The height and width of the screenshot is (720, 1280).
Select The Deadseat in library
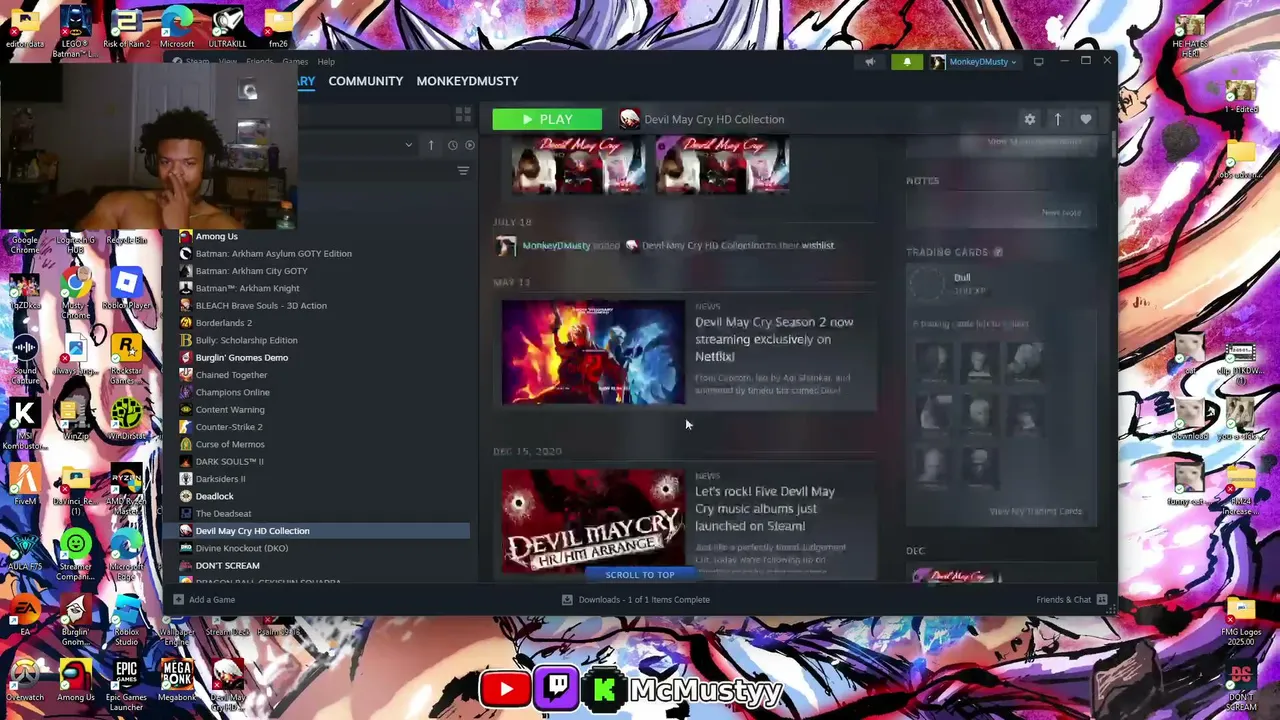(223, 514)
